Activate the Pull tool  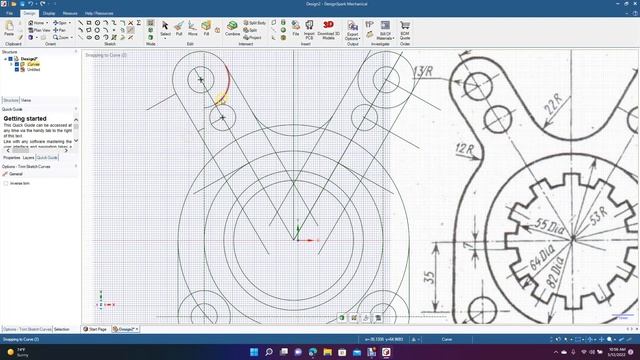pos(179,29)
